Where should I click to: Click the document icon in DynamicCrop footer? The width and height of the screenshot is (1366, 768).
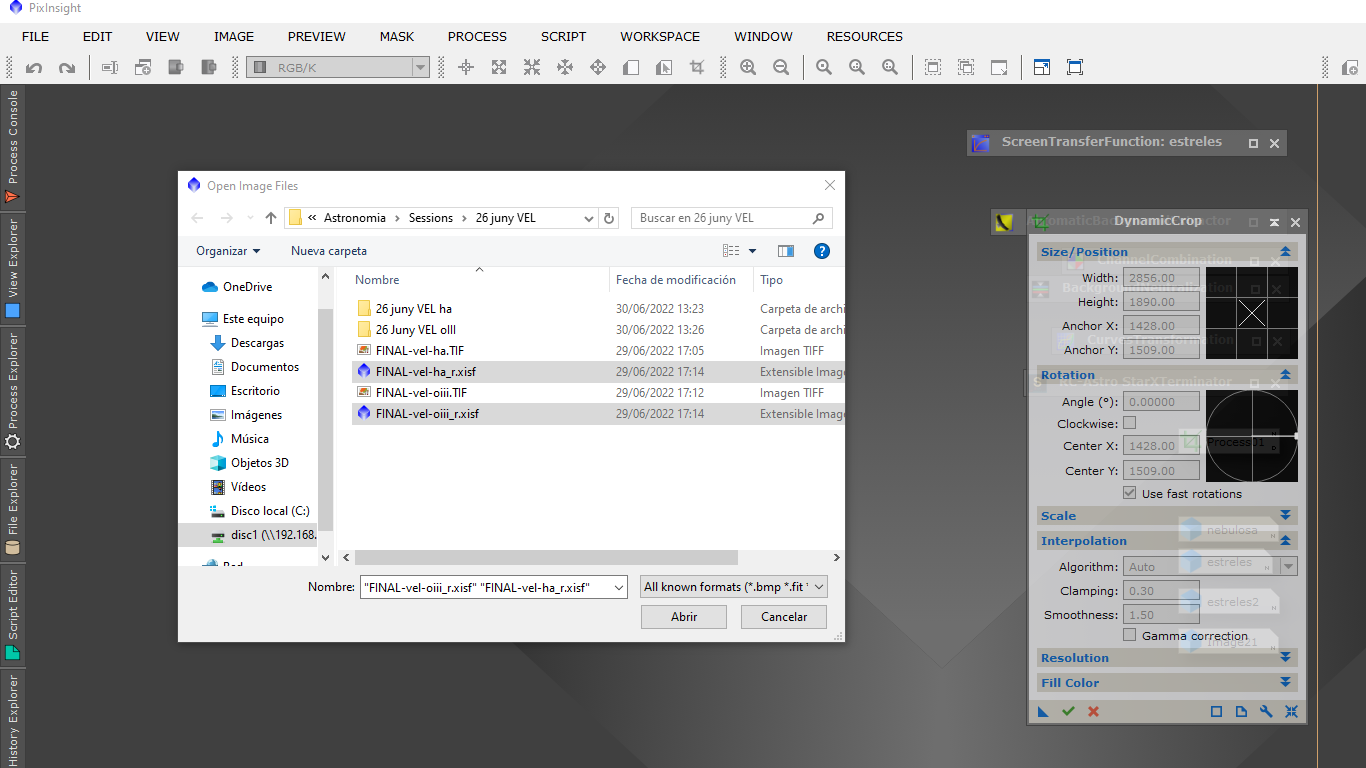pyautogui.click(x=1241, y=711)
